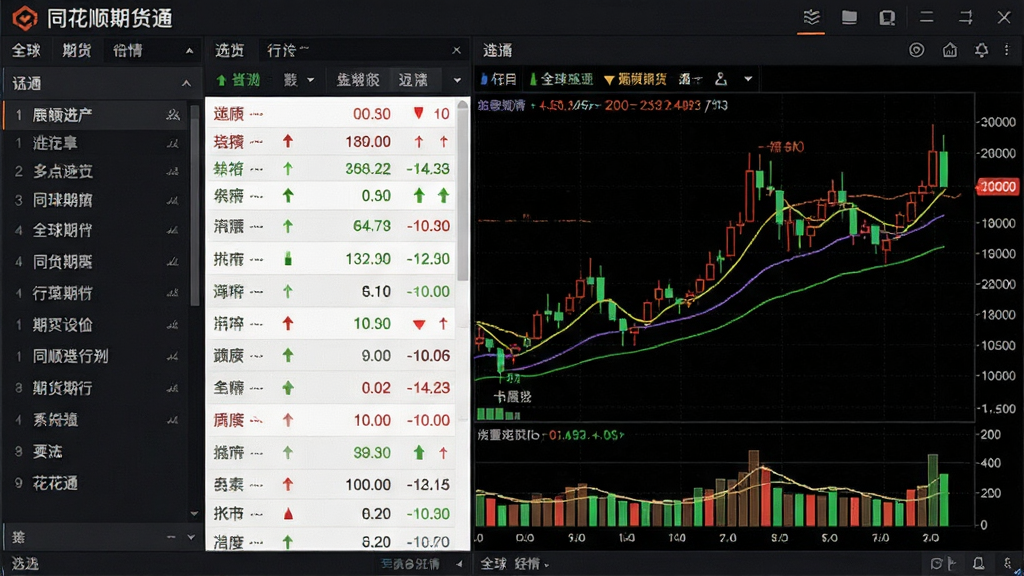Screen dimensions: 1024x576
Task: Click the 100.00 price cell in quote list
Action: [x=368, y=485]
